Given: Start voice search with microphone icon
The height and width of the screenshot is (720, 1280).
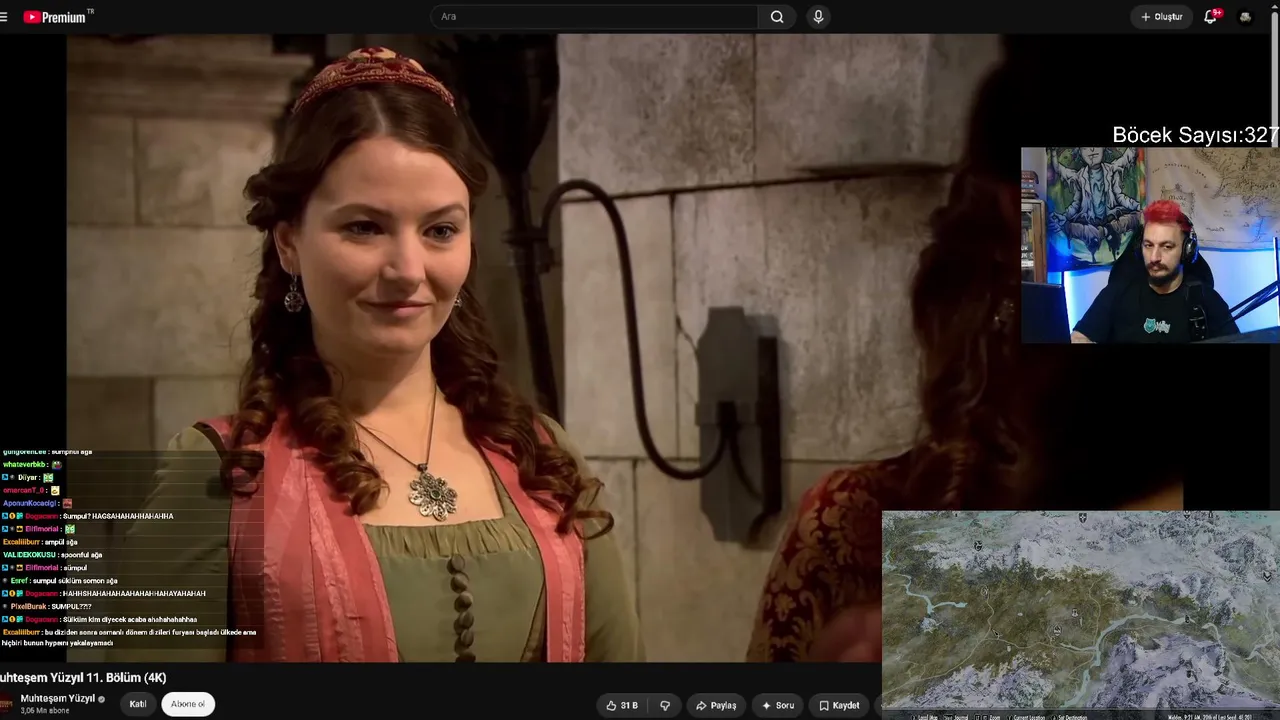Looking at the screenshot, I should point(818,17).
